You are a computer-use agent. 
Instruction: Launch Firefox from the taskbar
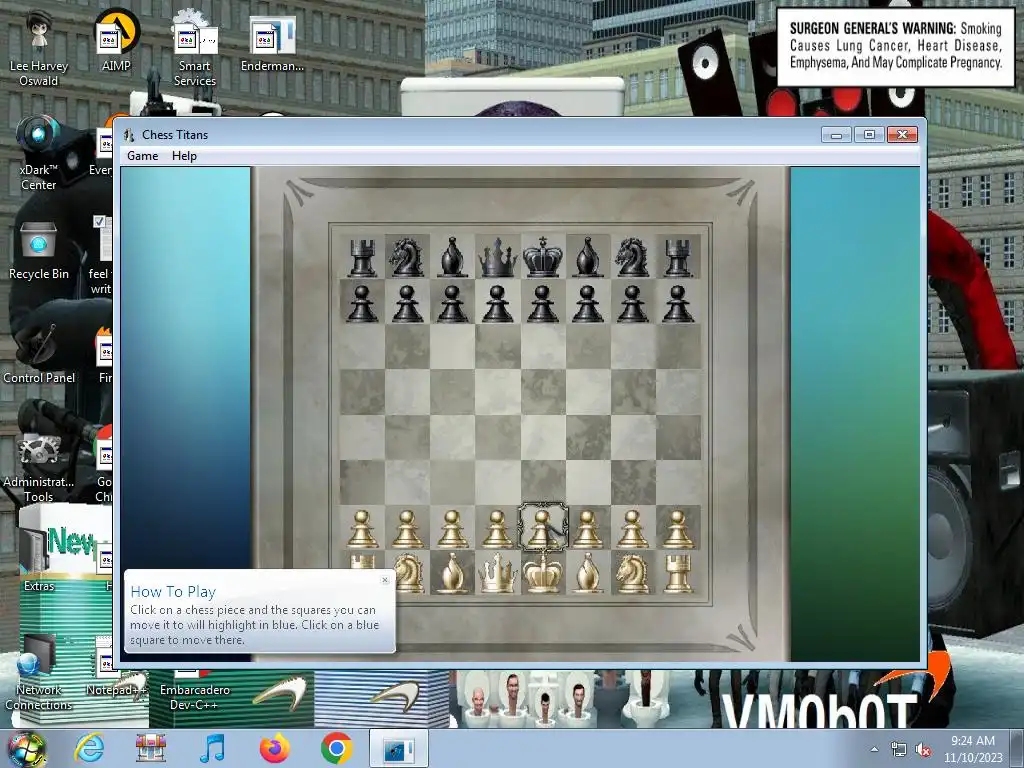tap(274, 748)
